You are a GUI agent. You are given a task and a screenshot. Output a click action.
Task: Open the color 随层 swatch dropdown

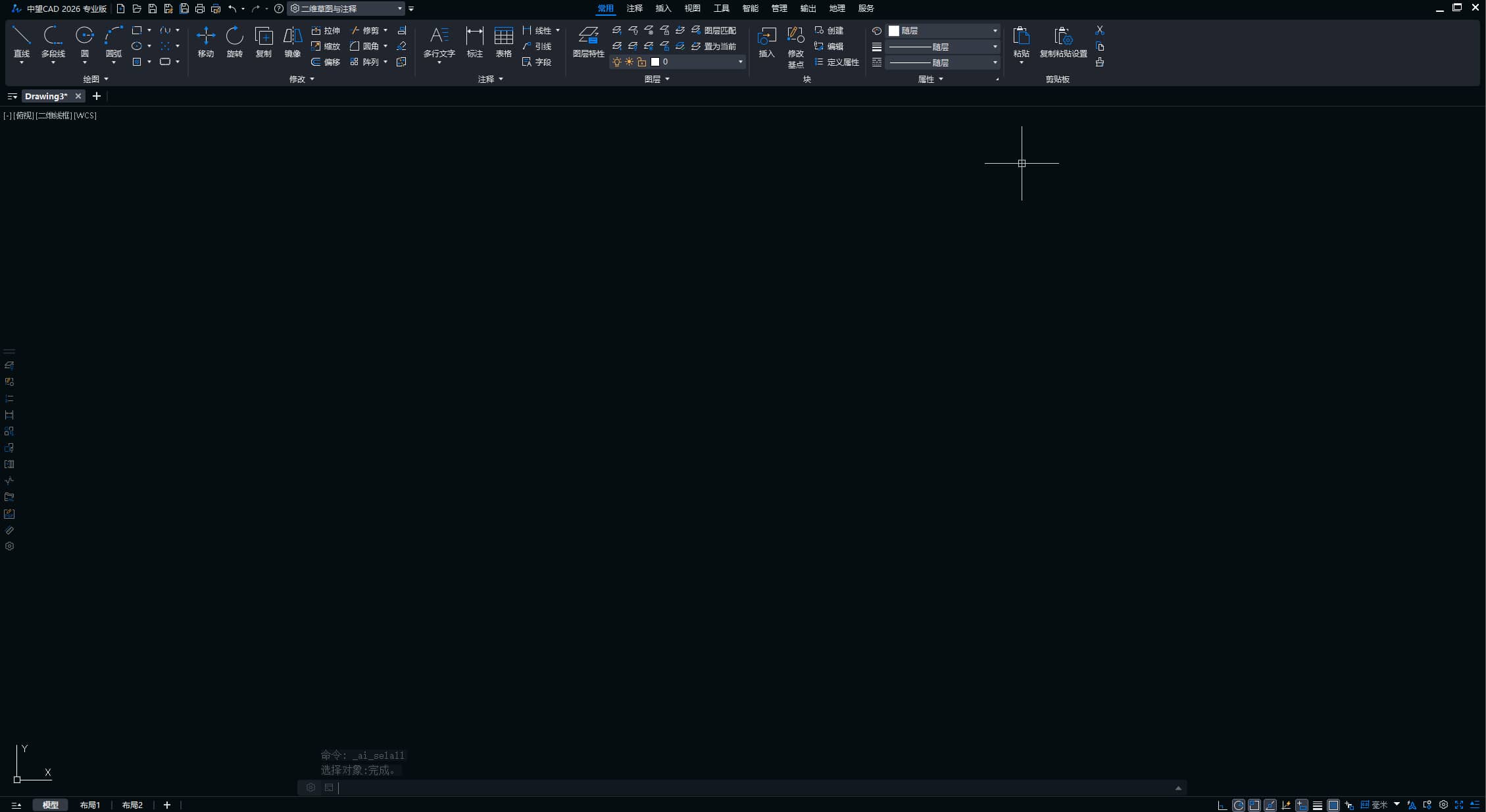coord(943,31)
